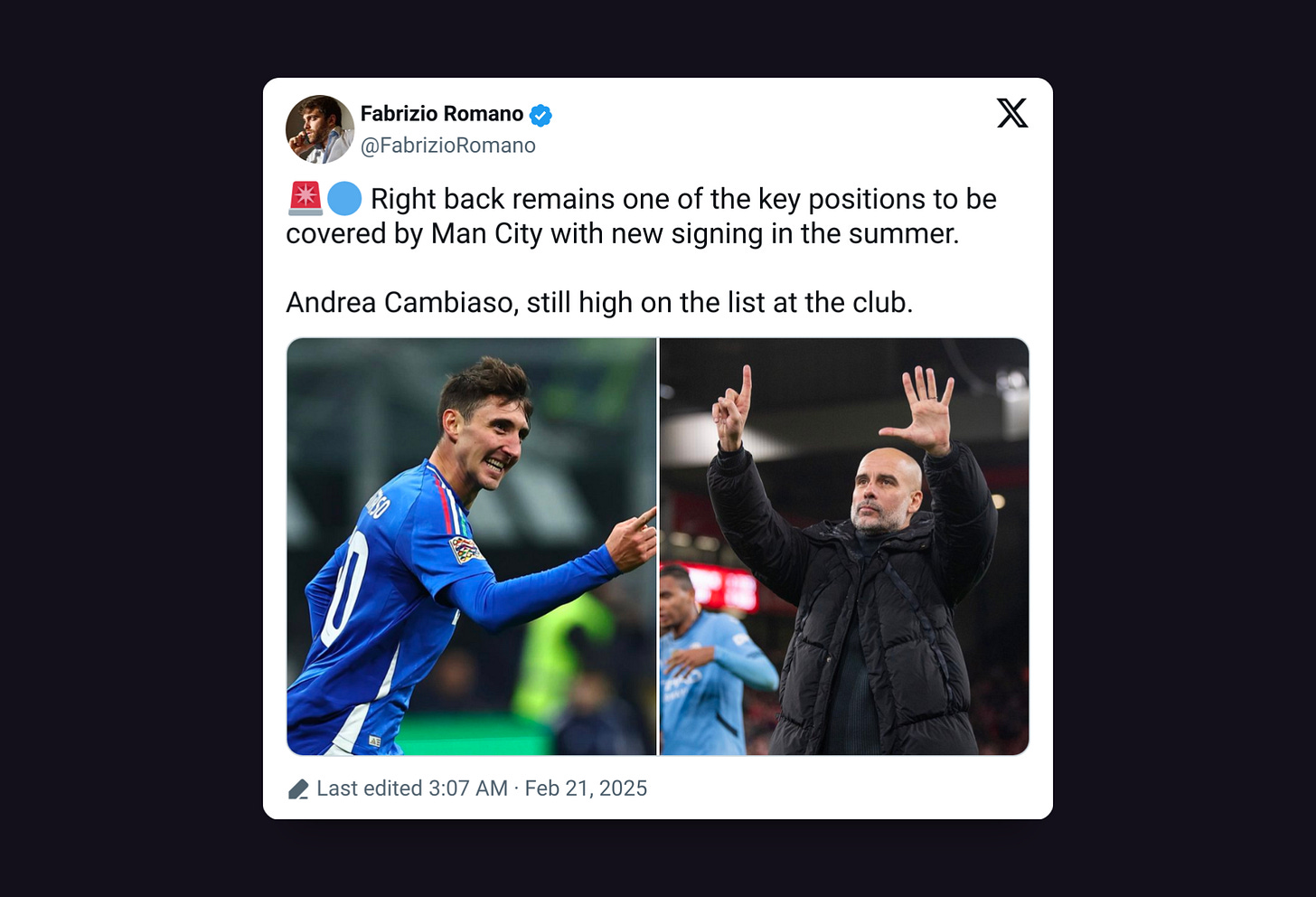The image size is (1316, 897).
Task: Click the Last edited 3:07 AM timestamp
Action: pos(412,788)
